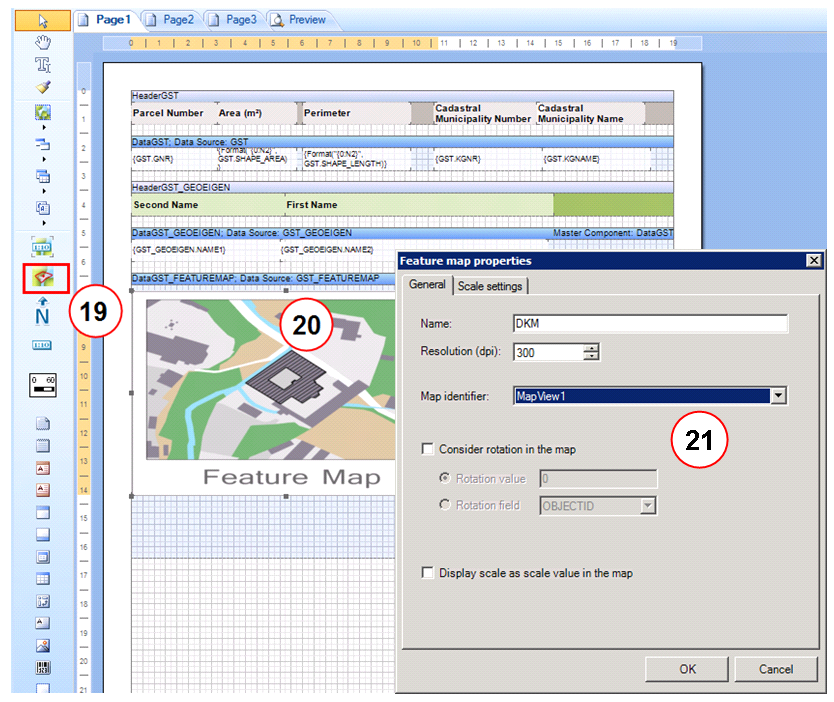Viewport: 834px width, 702px height.
Task: Enable Consider rotation in the map
Action: coord(428,451)
